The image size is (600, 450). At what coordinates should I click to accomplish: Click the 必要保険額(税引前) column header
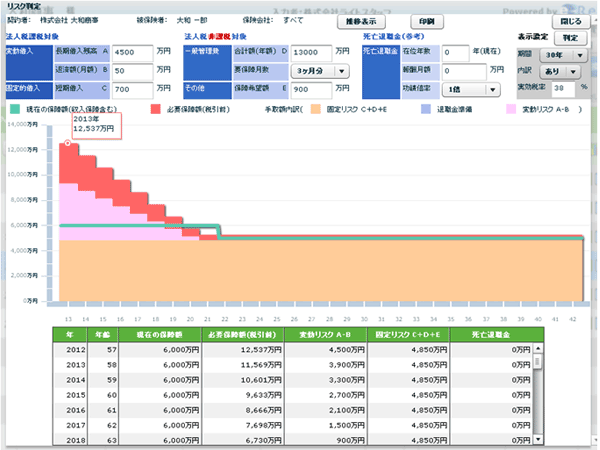(x=243, y=334)
